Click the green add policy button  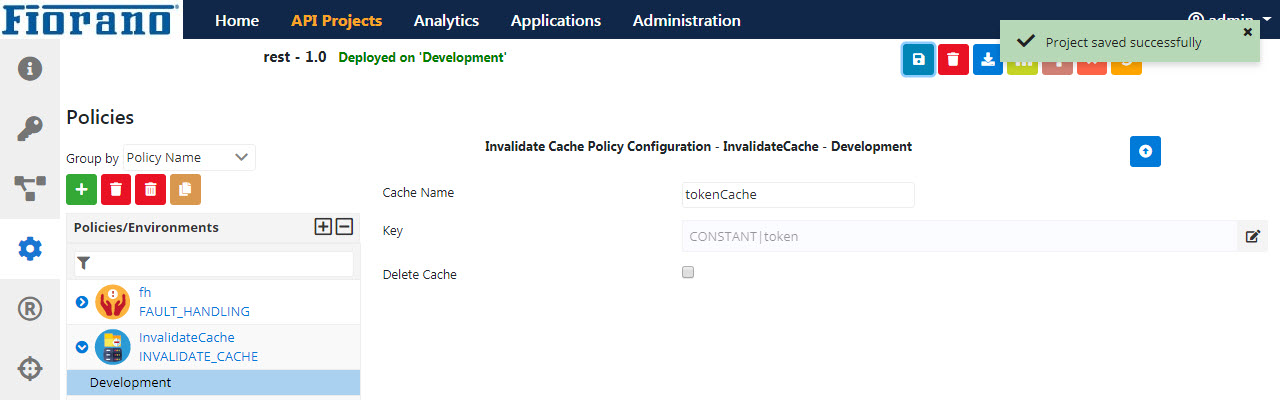[81, 189]
